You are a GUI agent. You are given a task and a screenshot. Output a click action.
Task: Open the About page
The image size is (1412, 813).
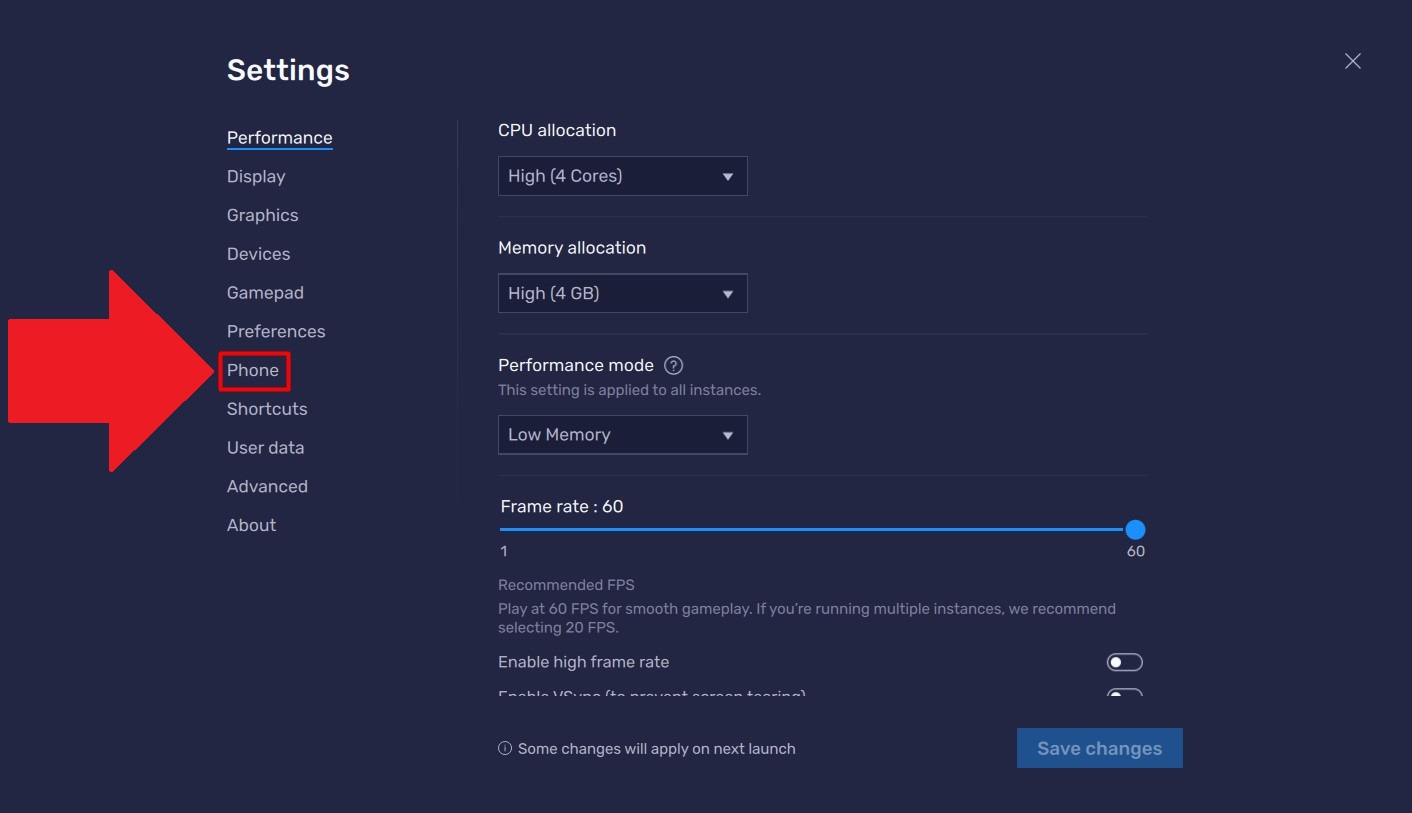251,524
